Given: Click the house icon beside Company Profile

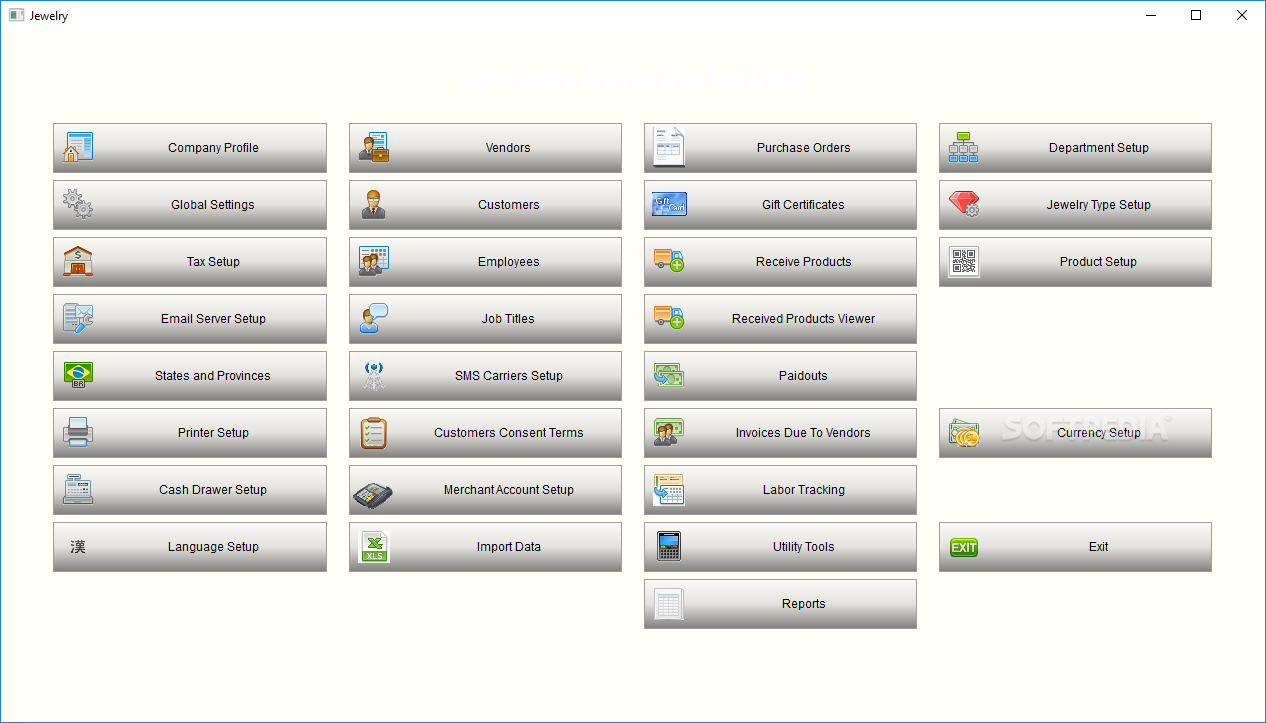Looking at the screenshot, I should point(78,147).
